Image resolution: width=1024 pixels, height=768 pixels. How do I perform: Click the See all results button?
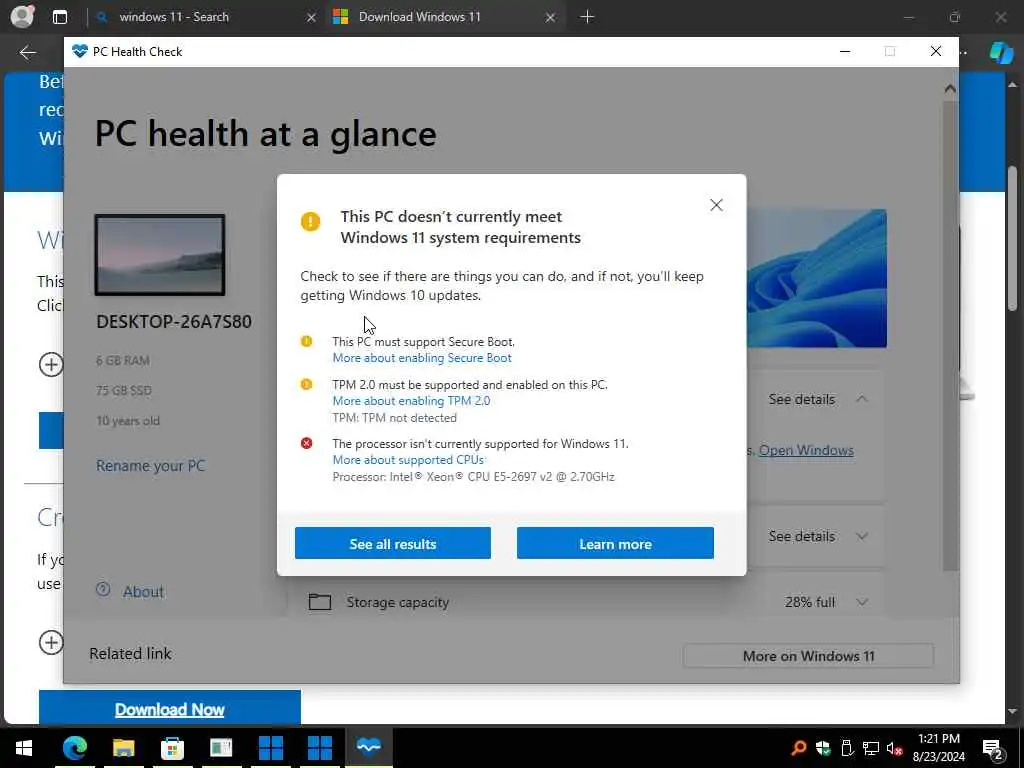tap(392, 543)
